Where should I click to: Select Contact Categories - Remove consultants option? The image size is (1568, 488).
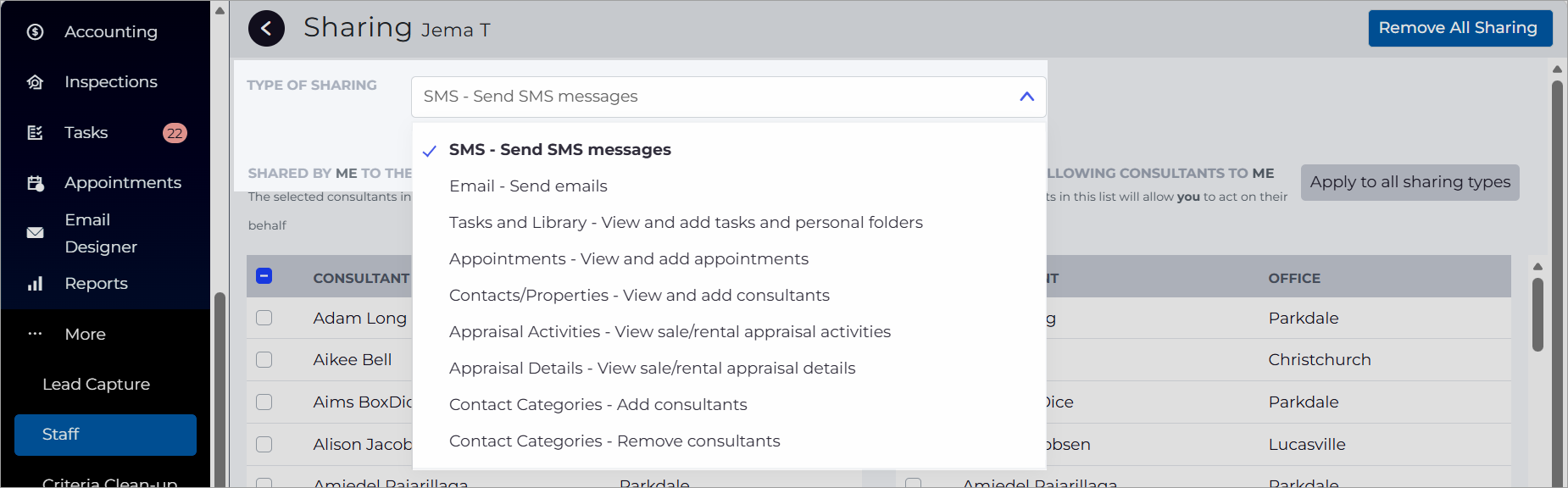614,441
